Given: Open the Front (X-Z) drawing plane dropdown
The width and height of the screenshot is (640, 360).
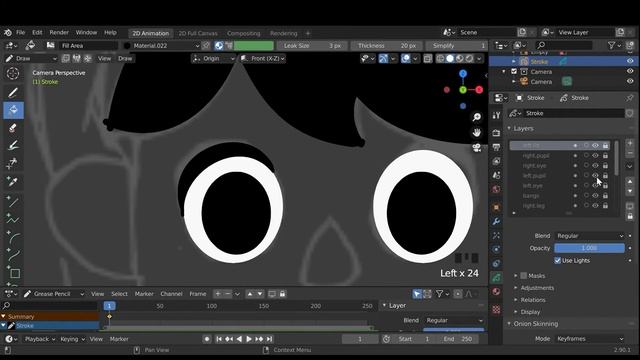Looking at the screenshot, I should click(262, 58).
